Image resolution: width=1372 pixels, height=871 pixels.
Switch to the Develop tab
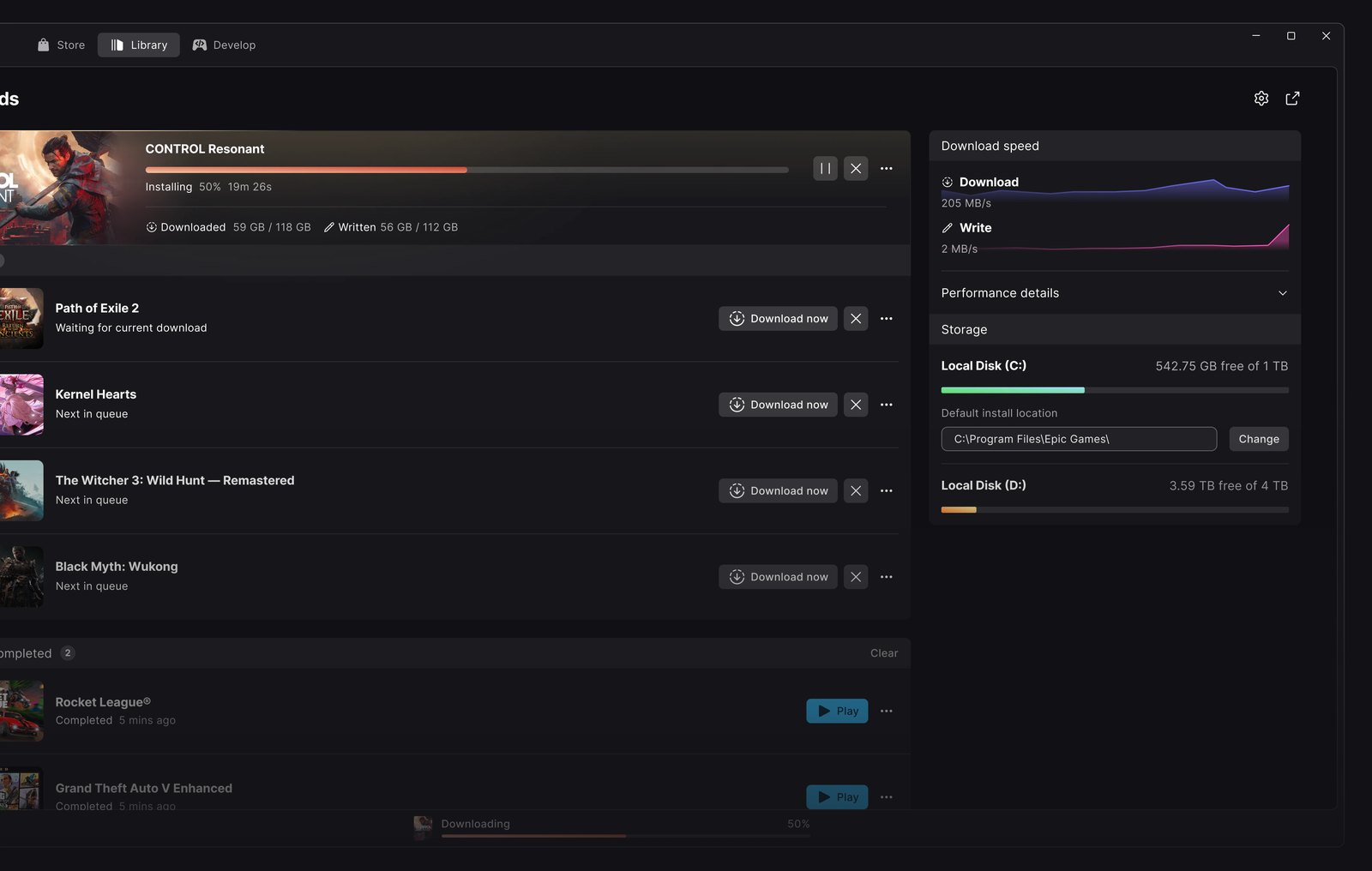coord(224,45)
